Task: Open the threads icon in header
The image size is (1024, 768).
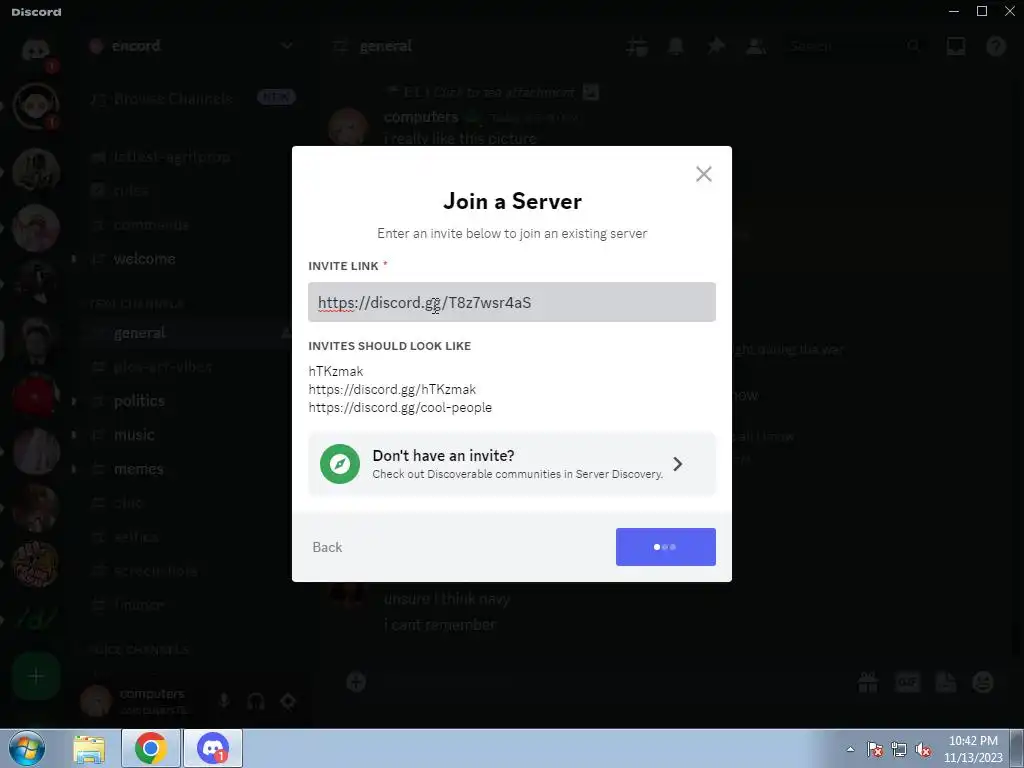Action: coord(637,46)
